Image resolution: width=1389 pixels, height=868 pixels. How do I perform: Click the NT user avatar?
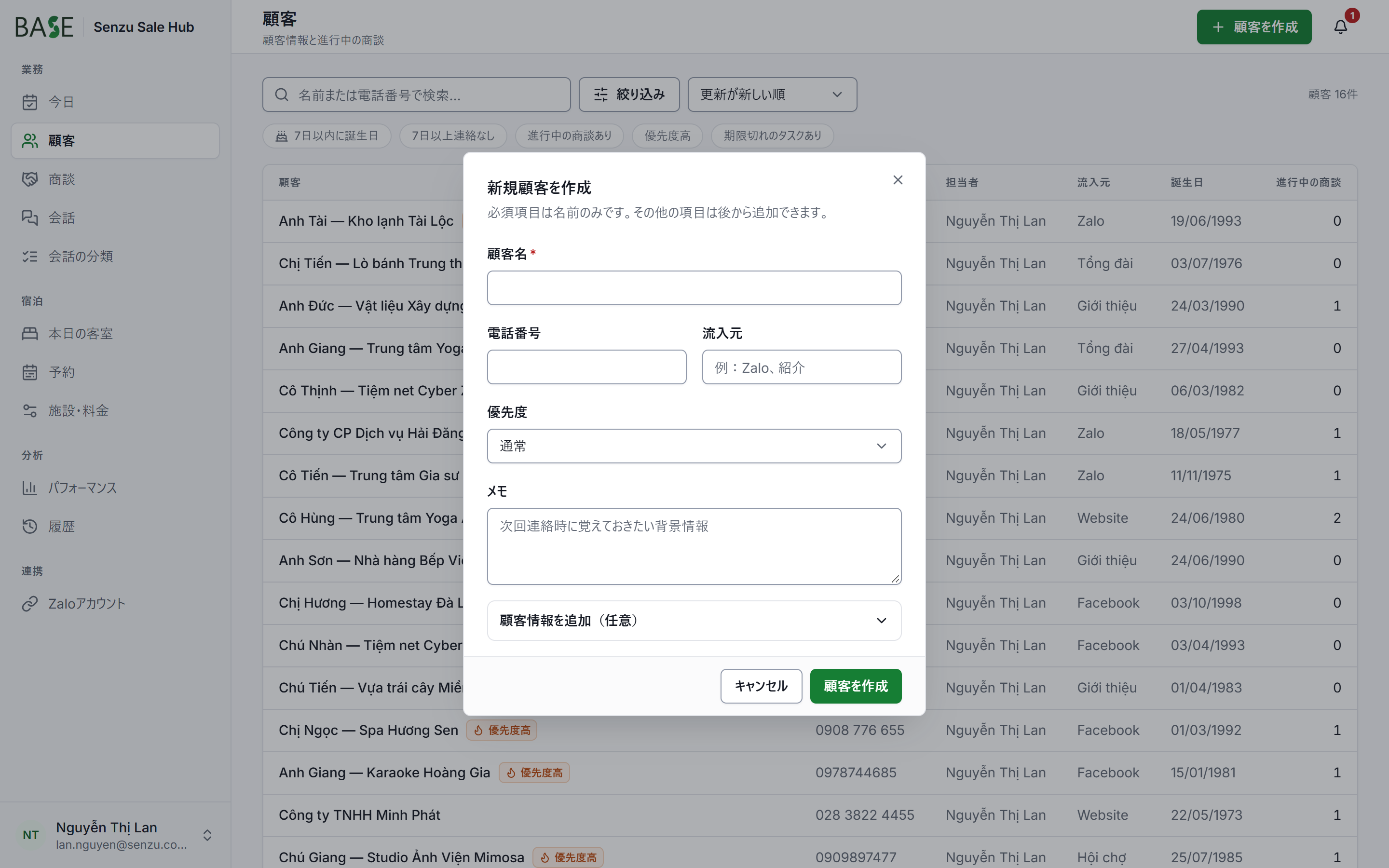coord(31,835)
